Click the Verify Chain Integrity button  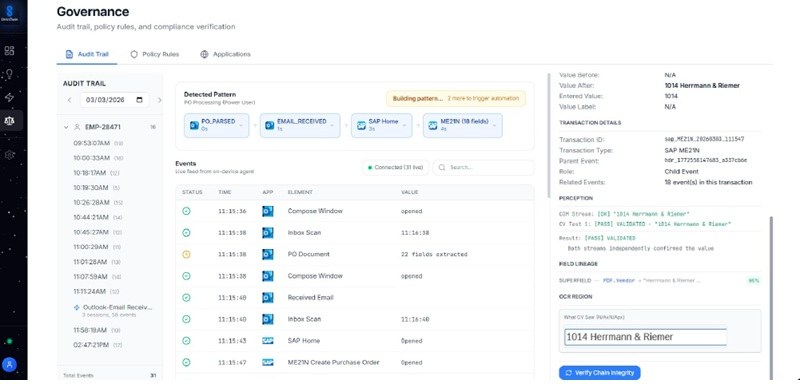tap(599, 373)
